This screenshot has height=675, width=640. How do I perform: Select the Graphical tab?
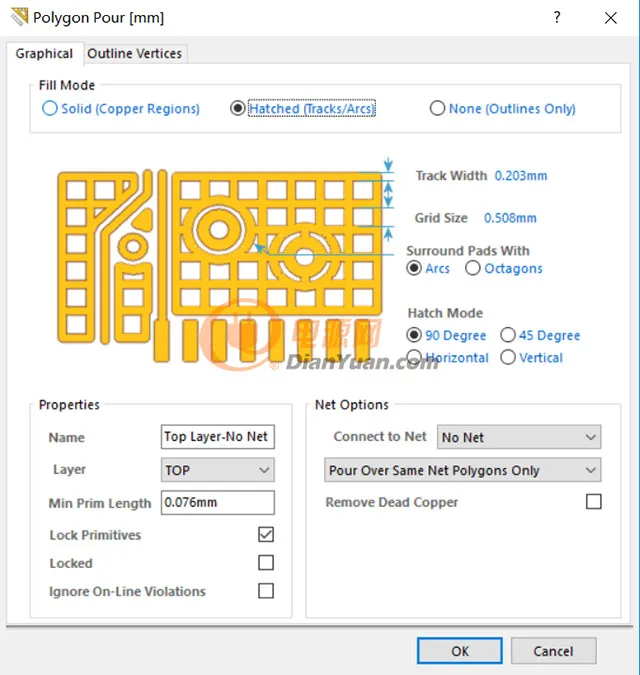point(44,54)
